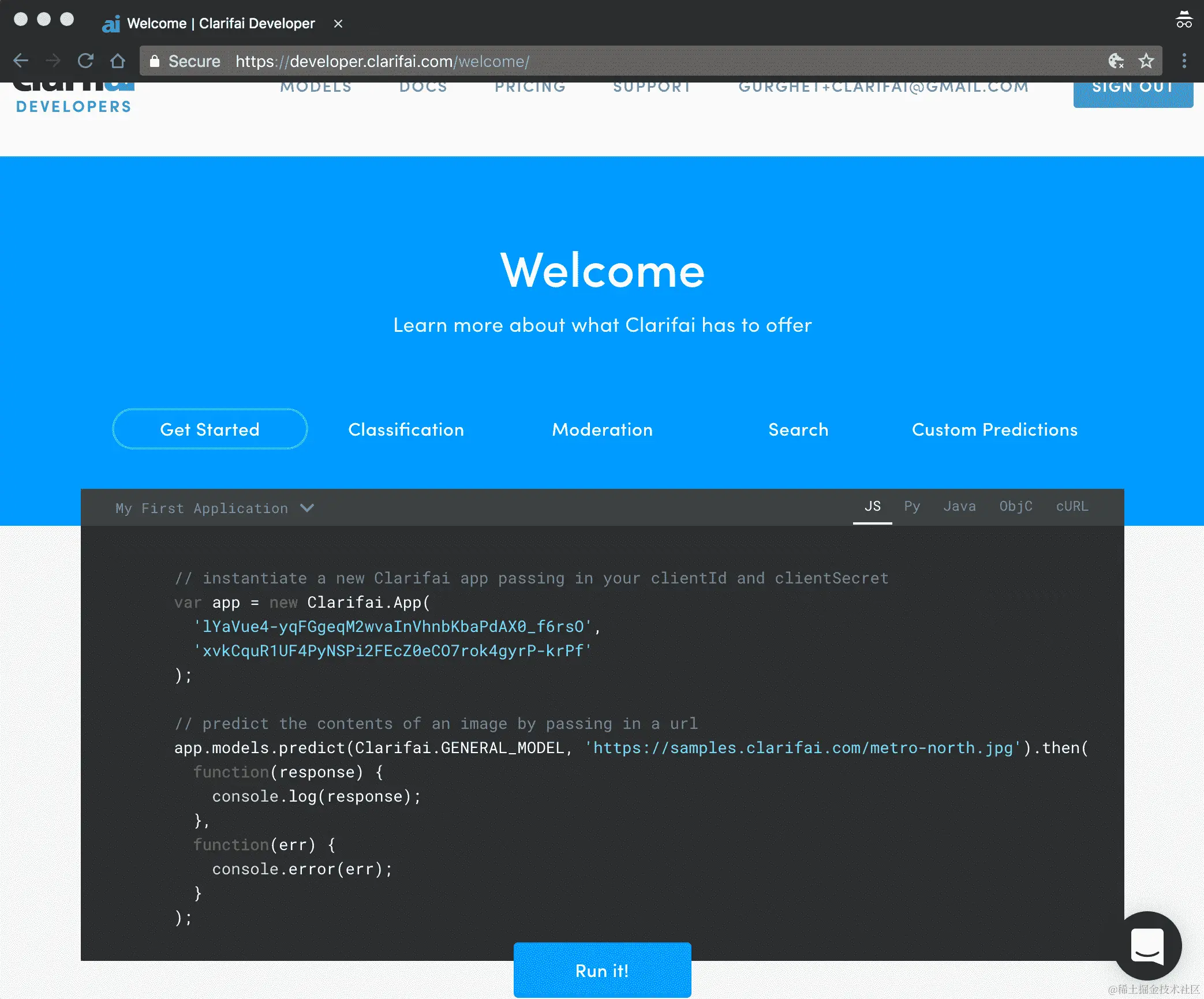Reload the page with refresh icon
The width and height of the screenshot is (1204, 999).
click(x=85, y=61)
